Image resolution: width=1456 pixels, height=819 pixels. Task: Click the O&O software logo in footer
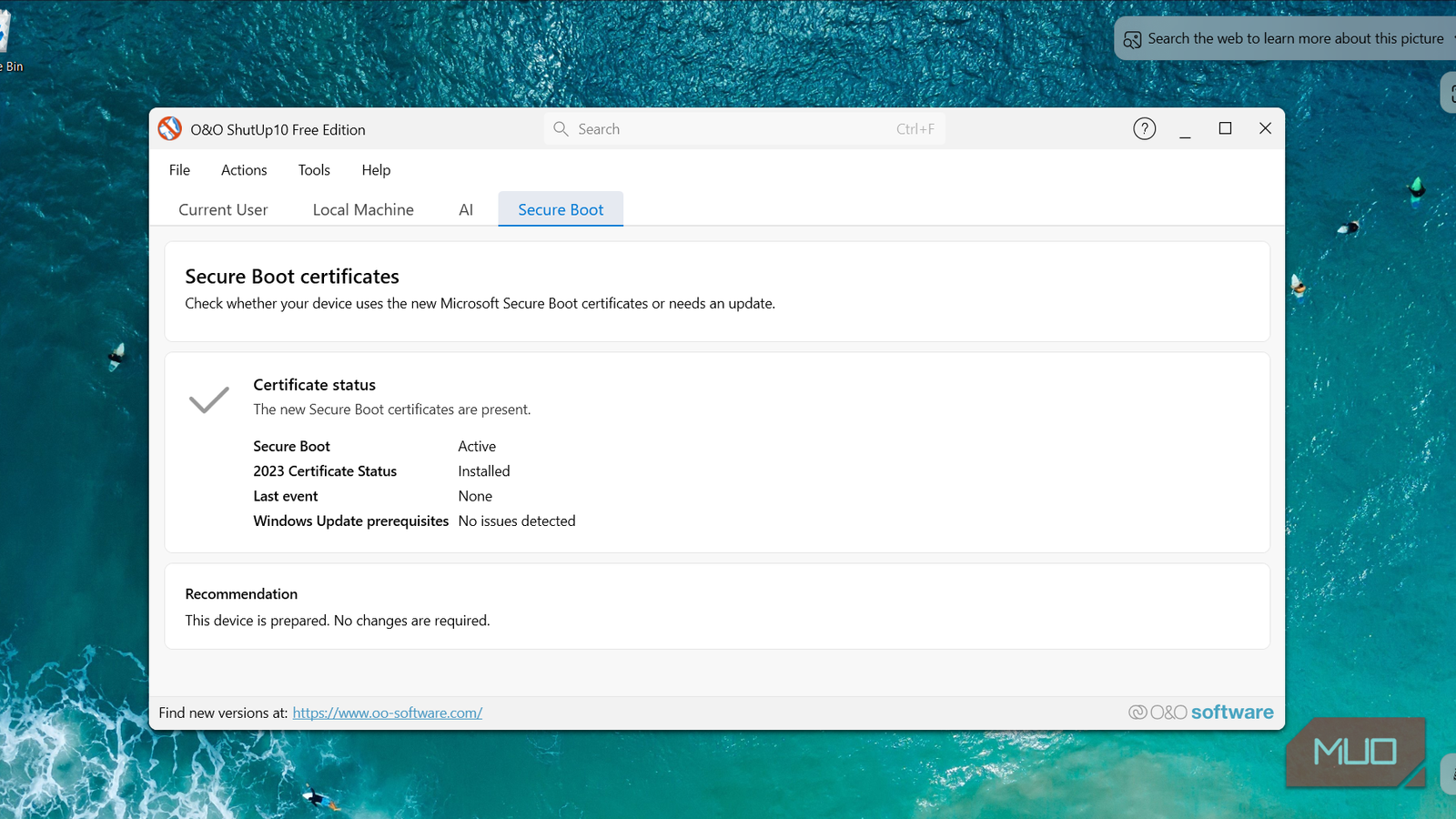[1200, 713]
